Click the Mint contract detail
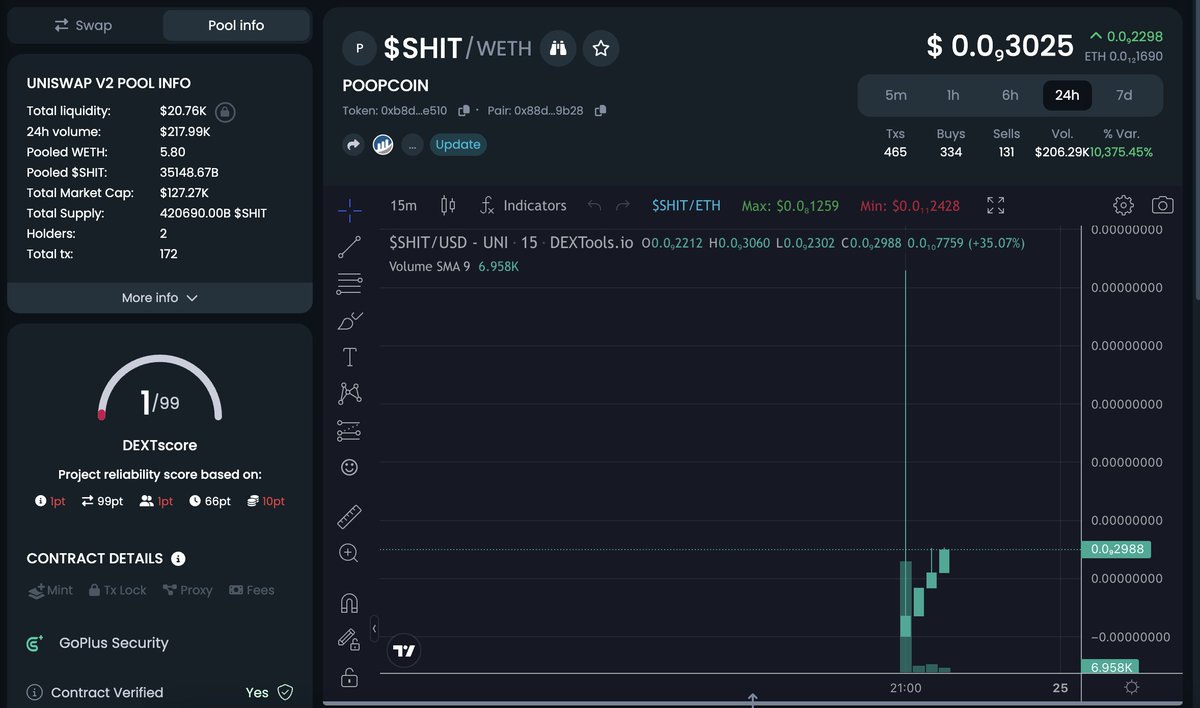This screenshot has width=1200, height=708. 51,590
